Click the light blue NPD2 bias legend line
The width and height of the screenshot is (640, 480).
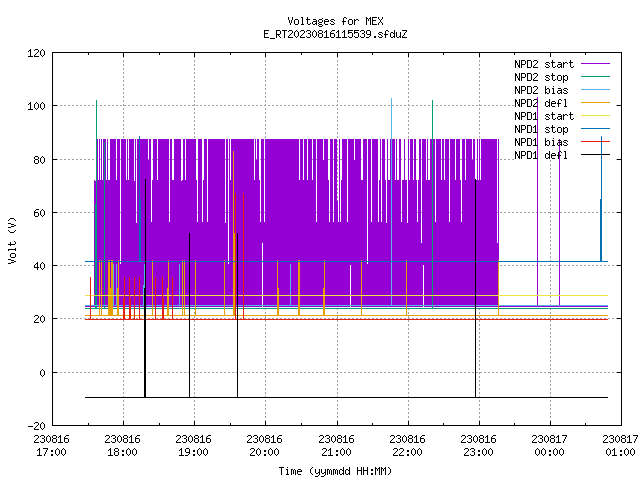[x=595, y=89]
